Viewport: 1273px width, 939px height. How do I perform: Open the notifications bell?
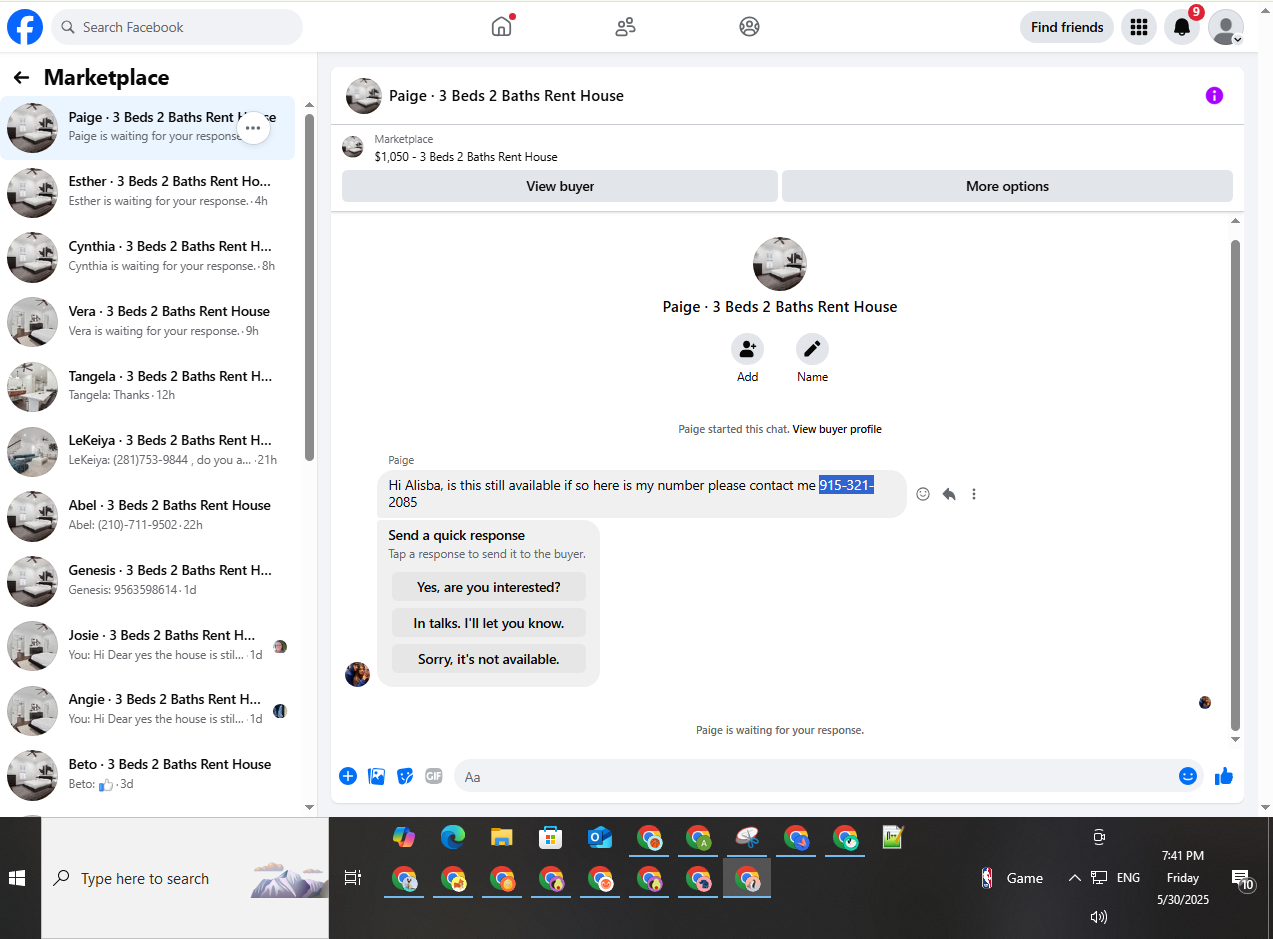click(1182, 27)
